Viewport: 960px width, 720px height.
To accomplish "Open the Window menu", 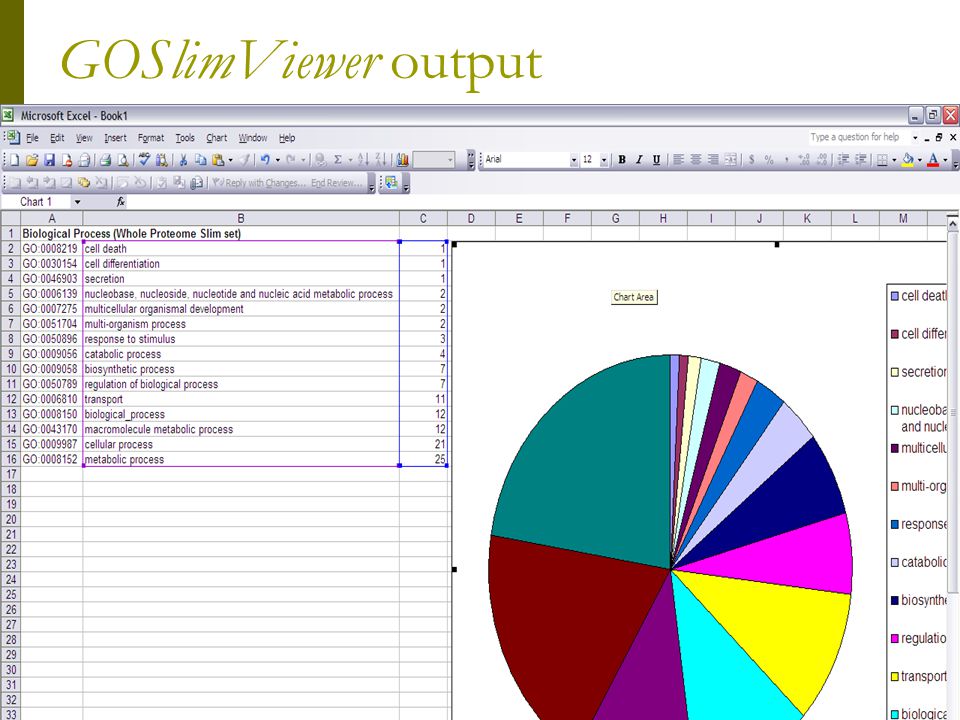I will (x=253, y=138).
